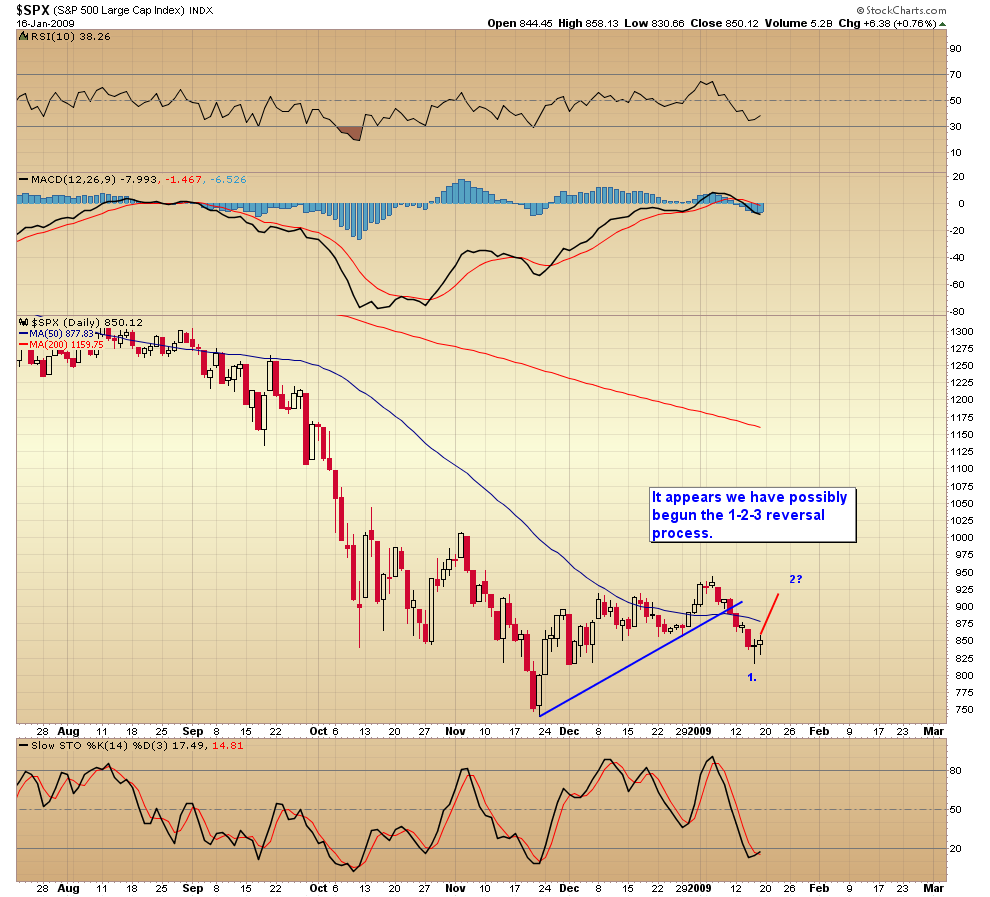This screenshot has width=990, height=897.
Task: Click the 'Close 850.12' value in header
Action: tap(724, 23)
